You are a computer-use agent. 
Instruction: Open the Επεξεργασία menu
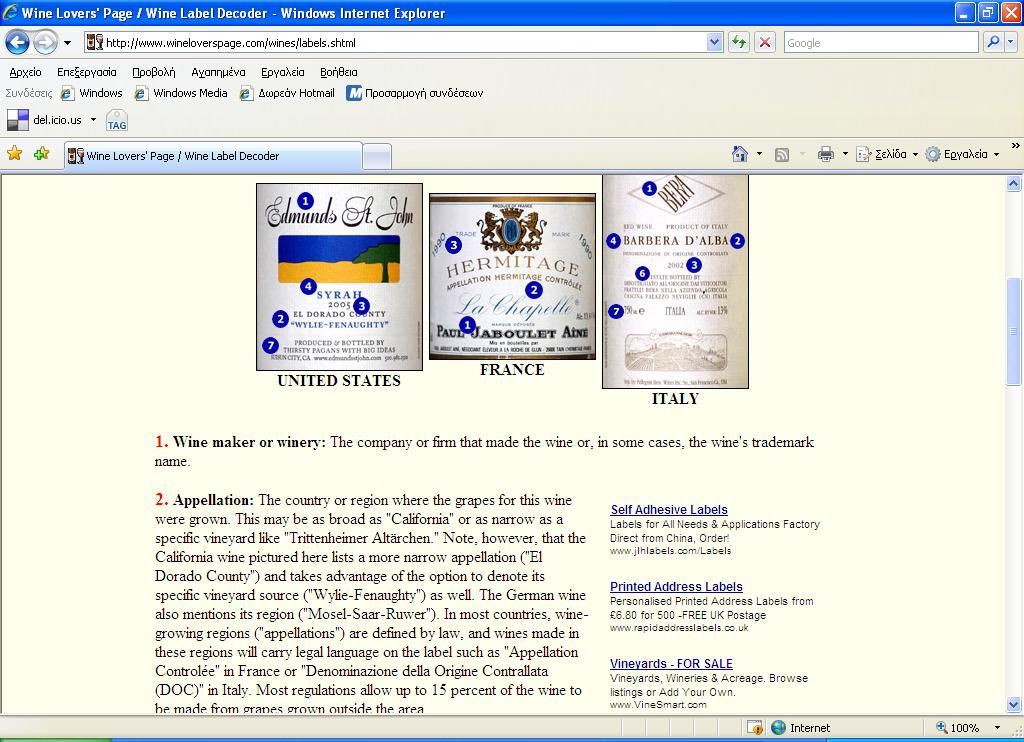pos(86,73)
